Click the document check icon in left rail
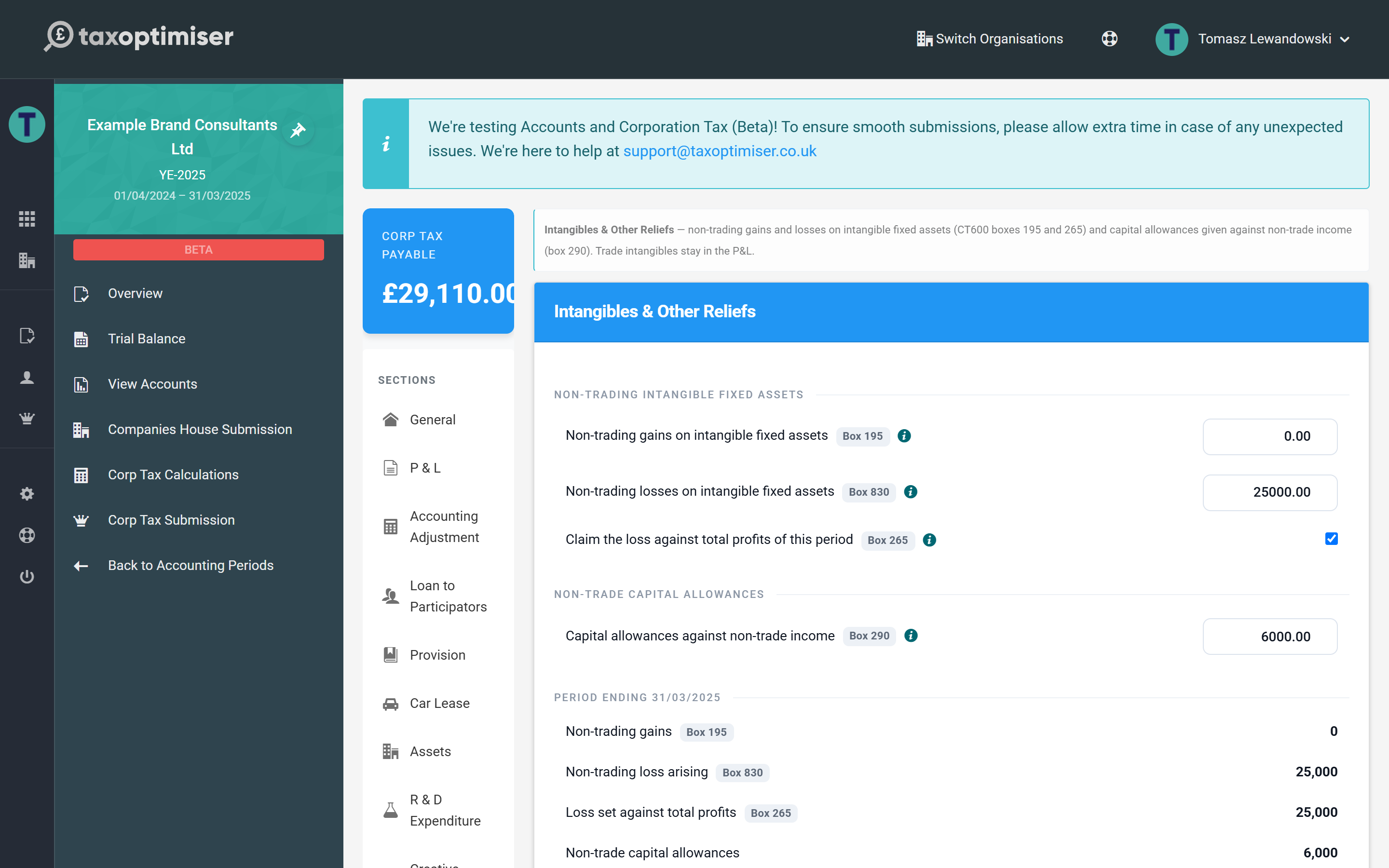 27,336
